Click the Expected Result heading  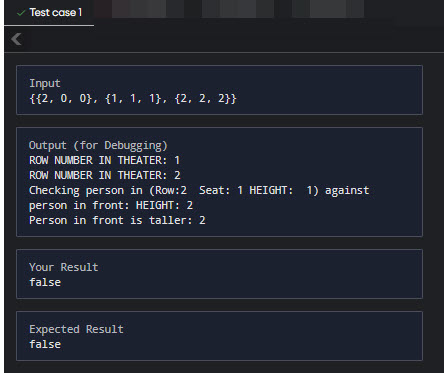pos(76,329)
